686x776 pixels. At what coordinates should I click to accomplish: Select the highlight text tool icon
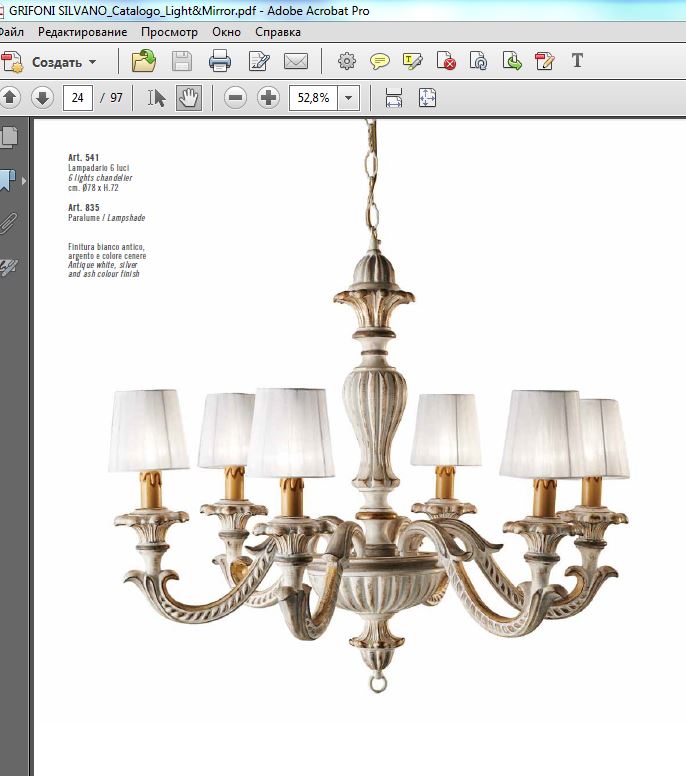click(x=412, y=61)
